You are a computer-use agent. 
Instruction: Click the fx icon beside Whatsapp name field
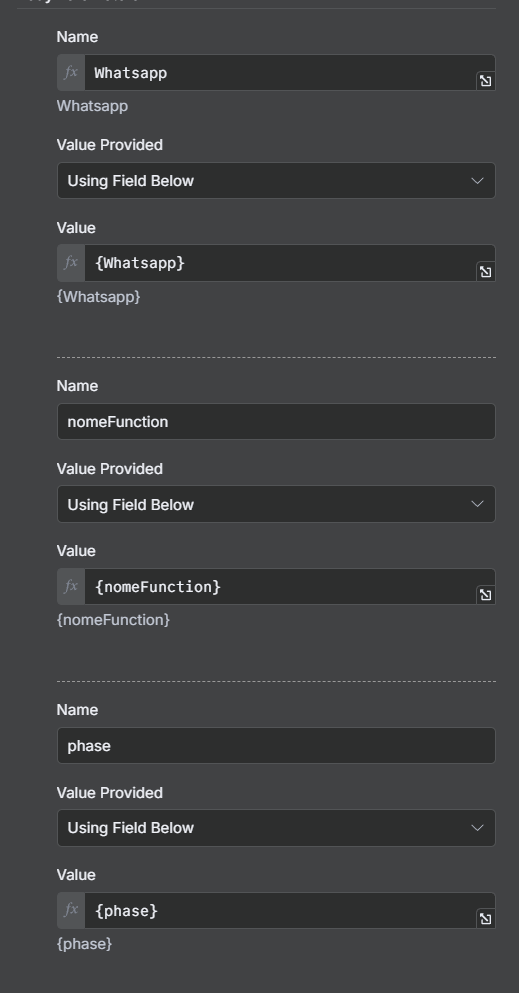(x=71, y=72)
